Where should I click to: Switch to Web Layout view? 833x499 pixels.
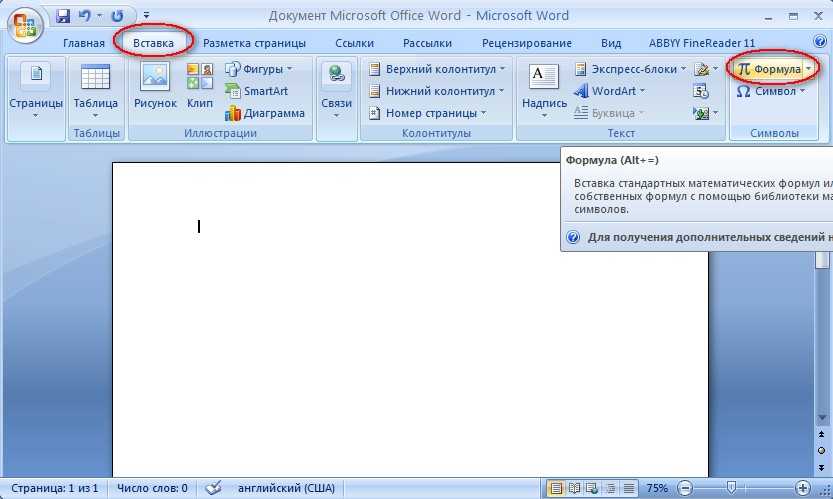coord(592,488)
